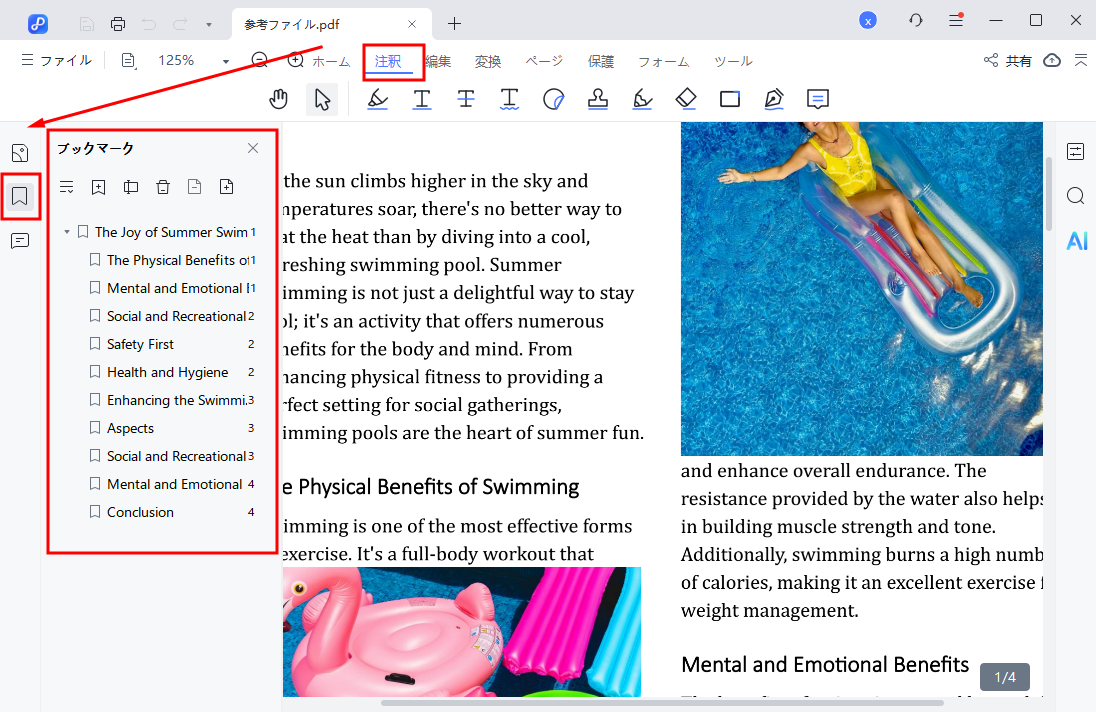The width and height of the screenshot is (1096, 712).
Task: Pick the stamp annotation tool
Action: click(x=598, y=99)
